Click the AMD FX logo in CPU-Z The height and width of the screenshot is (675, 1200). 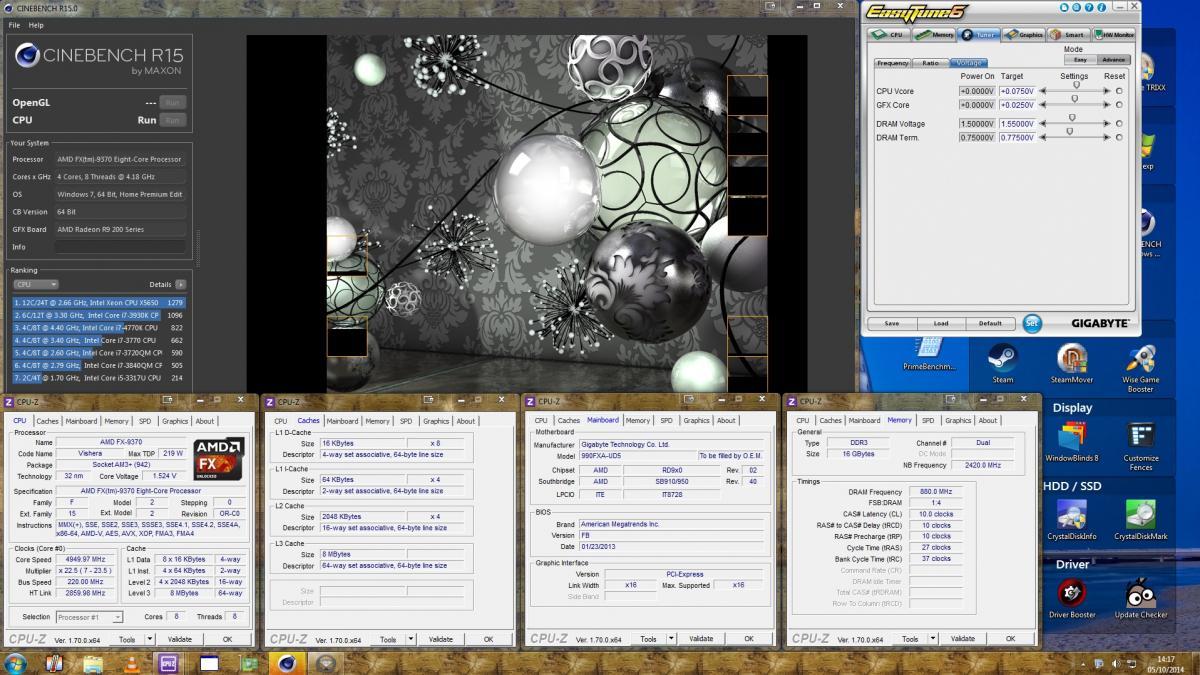[219, 460]
